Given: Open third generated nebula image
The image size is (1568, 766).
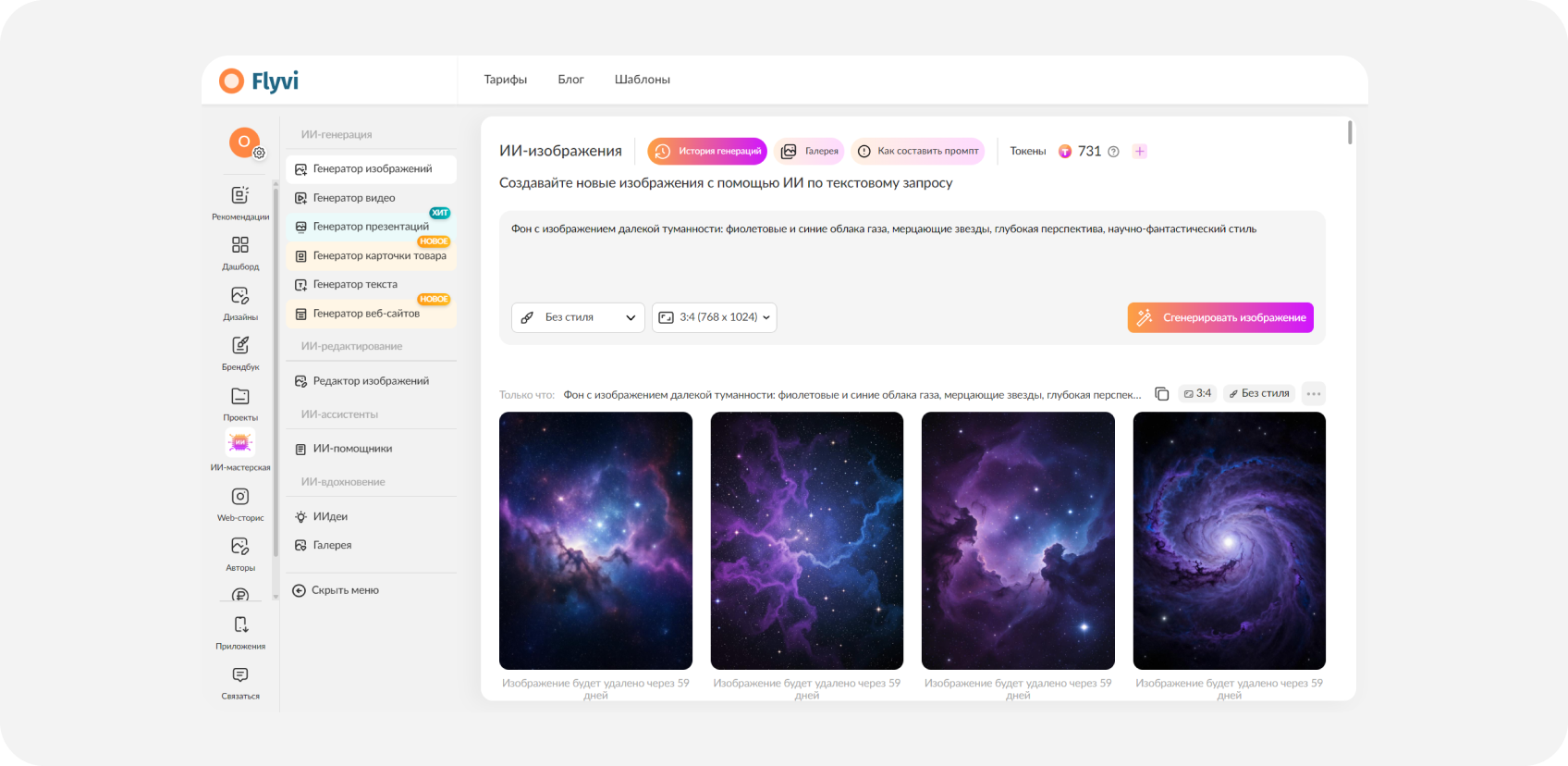Looking at the screenshot, I should point(1018,540).
